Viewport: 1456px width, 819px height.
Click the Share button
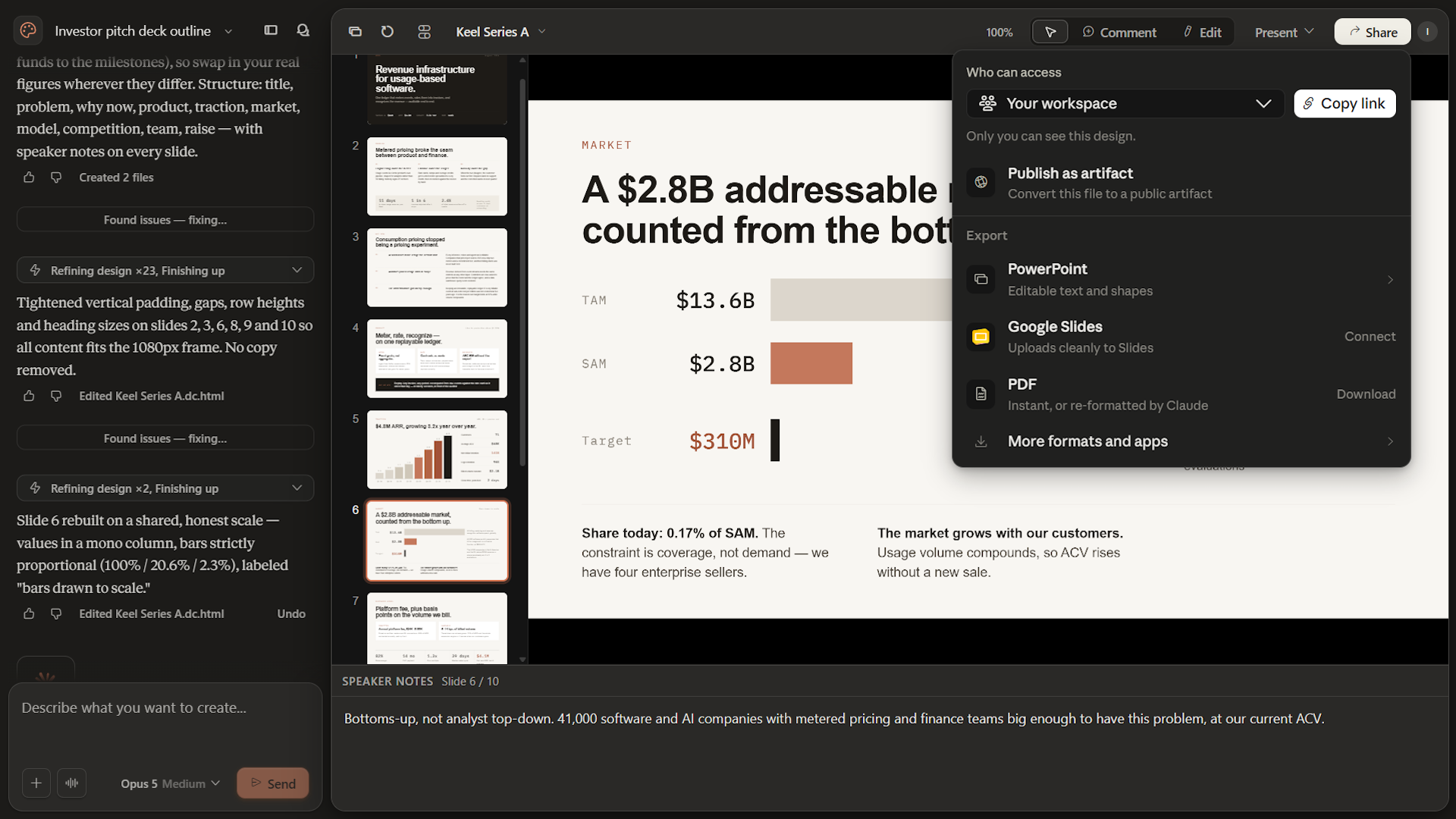tap(1373, 32)
